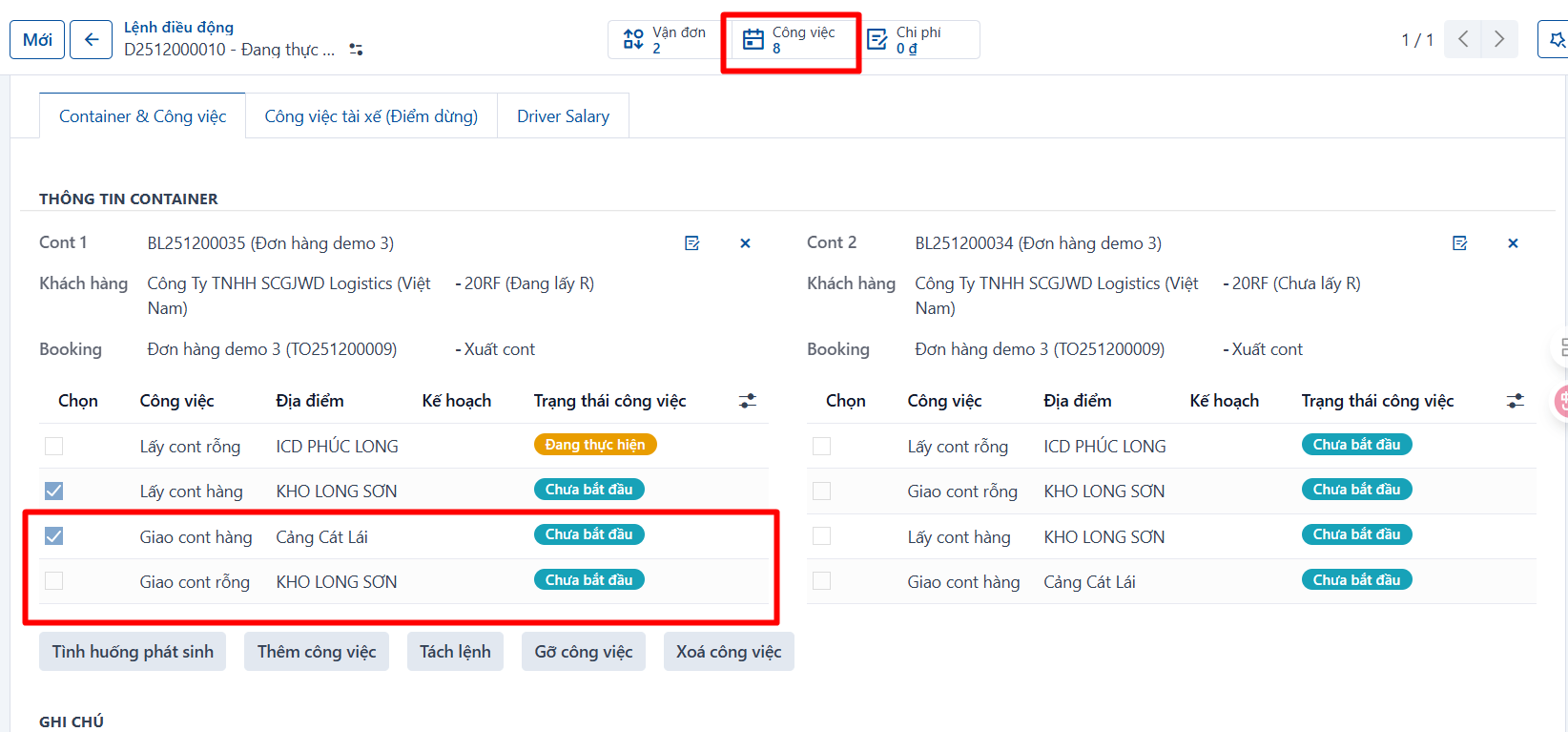Click Gỡ công việc button

[x=584, y=652]
